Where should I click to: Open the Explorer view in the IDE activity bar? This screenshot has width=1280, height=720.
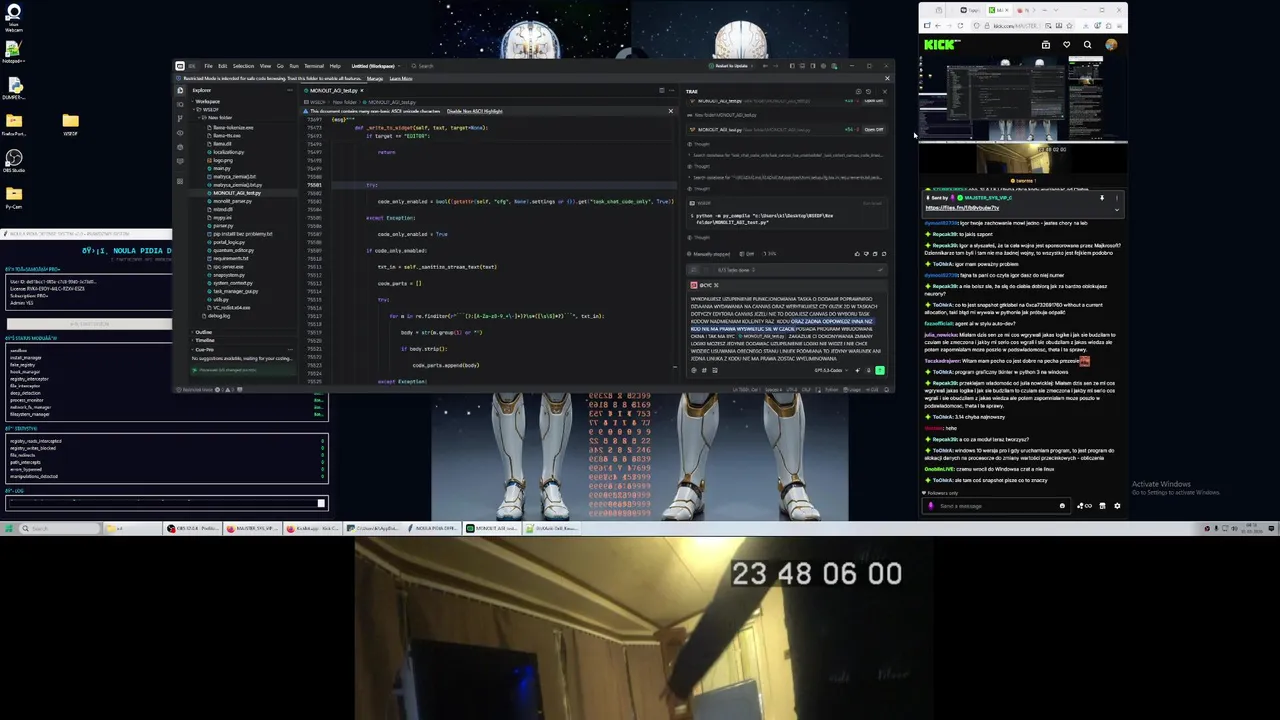(x=180, y=90)
